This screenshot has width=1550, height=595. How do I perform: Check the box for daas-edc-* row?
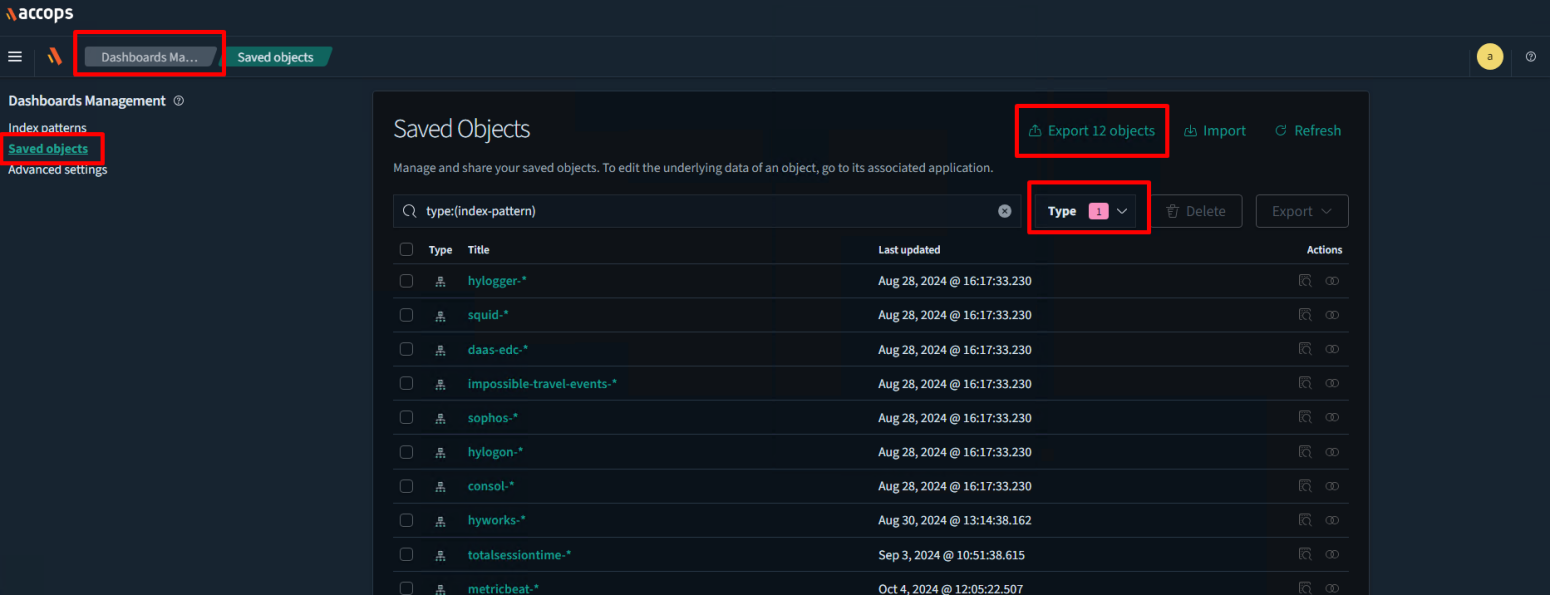[406, 349]
